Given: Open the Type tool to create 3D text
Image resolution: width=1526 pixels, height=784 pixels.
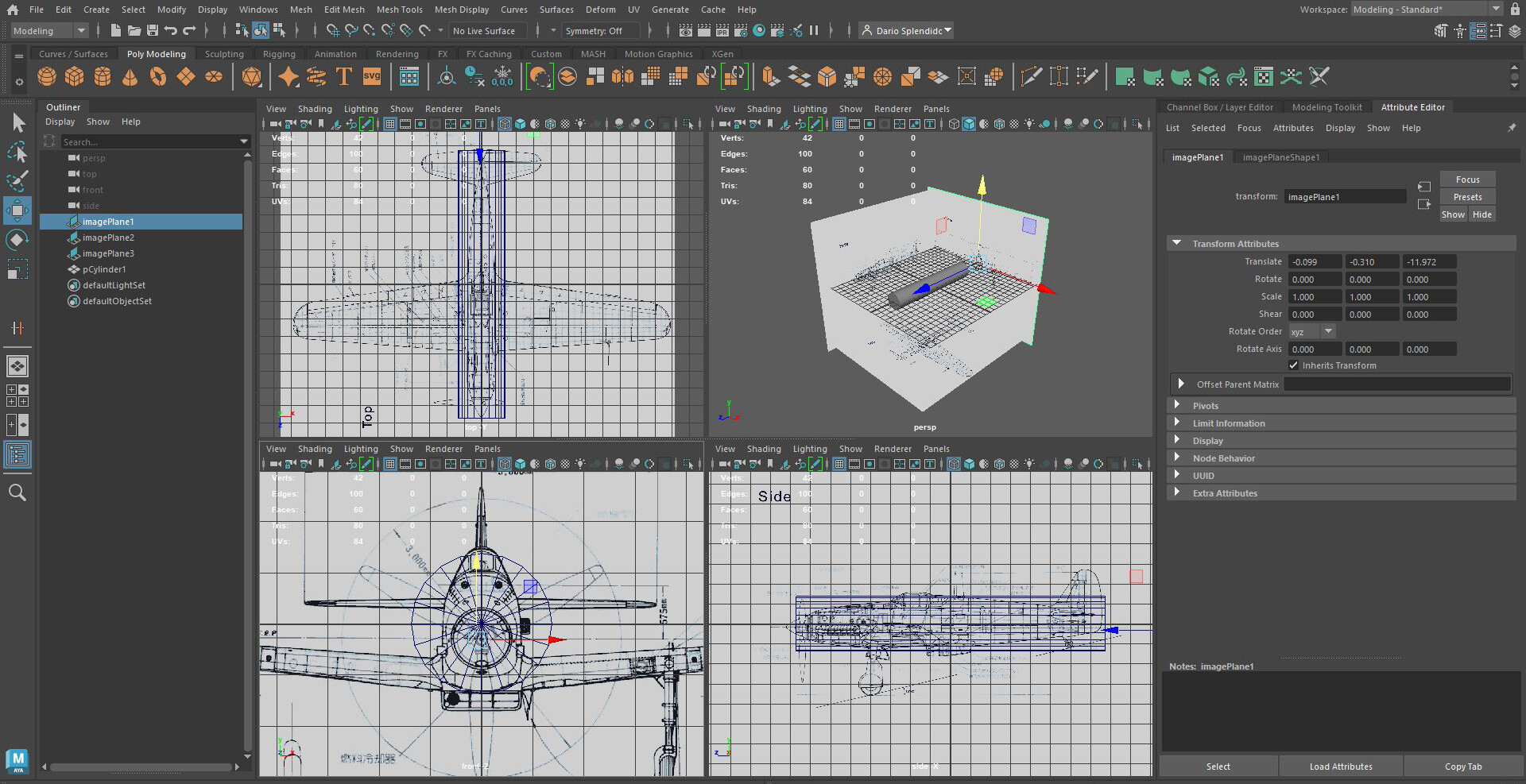Looking at the screenshot, I should click(x=344, y=76).
